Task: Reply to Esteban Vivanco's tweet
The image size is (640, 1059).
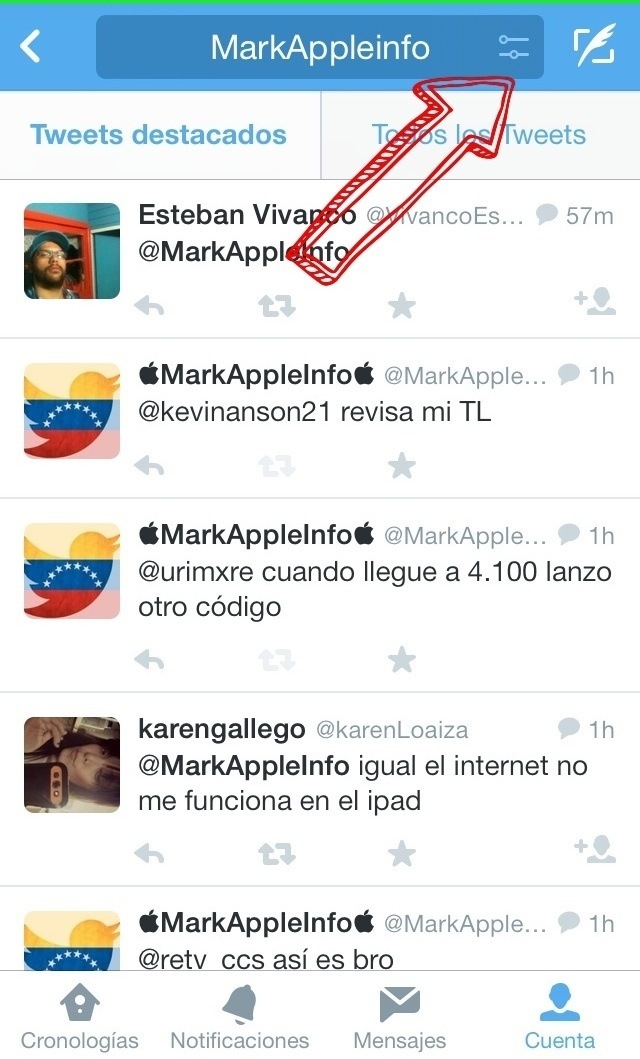Action: click(149, 306)
